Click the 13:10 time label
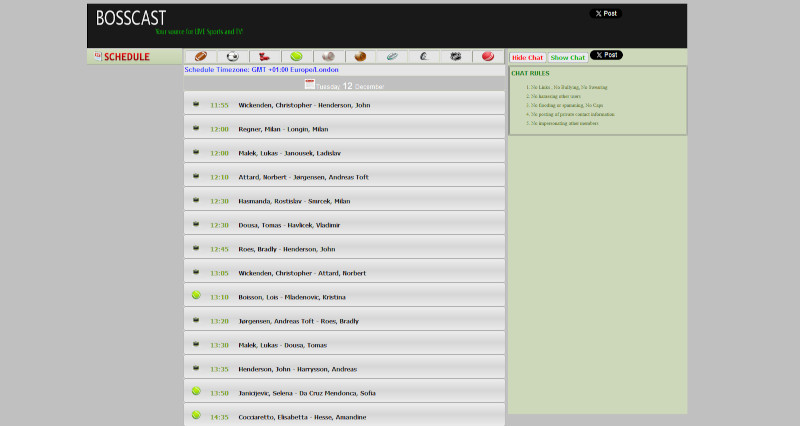Viewport: 800px width, 426px height. tap(219, 297)
